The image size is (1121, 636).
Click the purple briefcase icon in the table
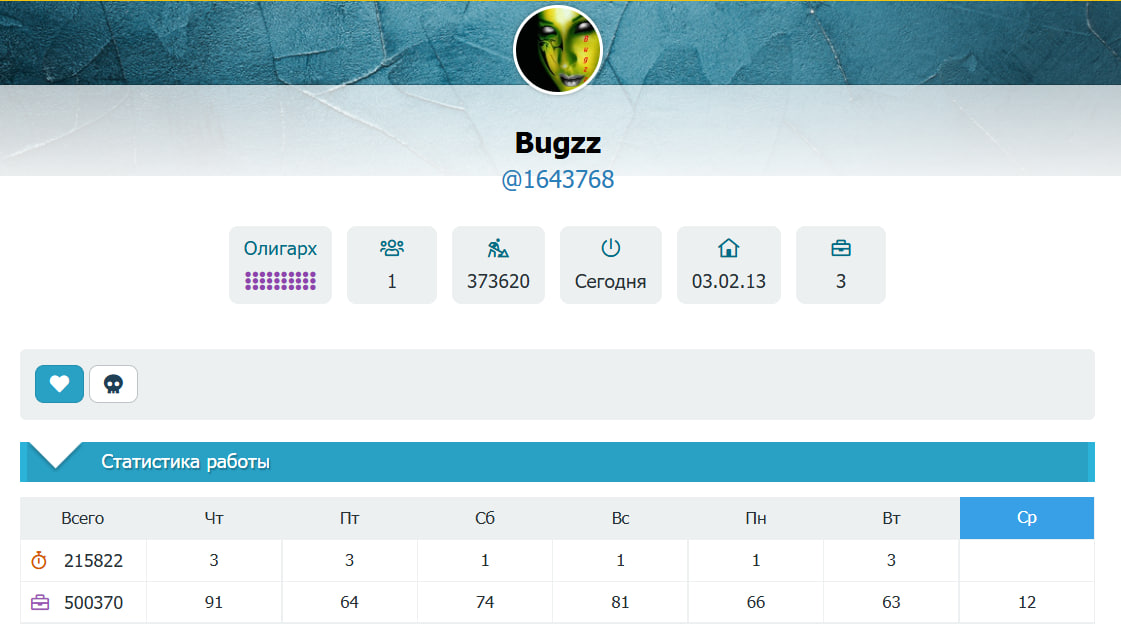point(40,603)
